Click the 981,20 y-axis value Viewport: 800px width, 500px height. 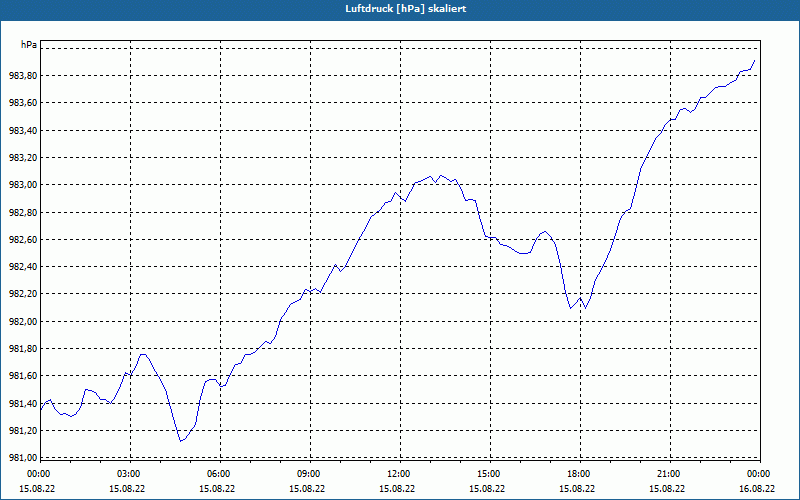pyautogui.click(x=23, y=431)
